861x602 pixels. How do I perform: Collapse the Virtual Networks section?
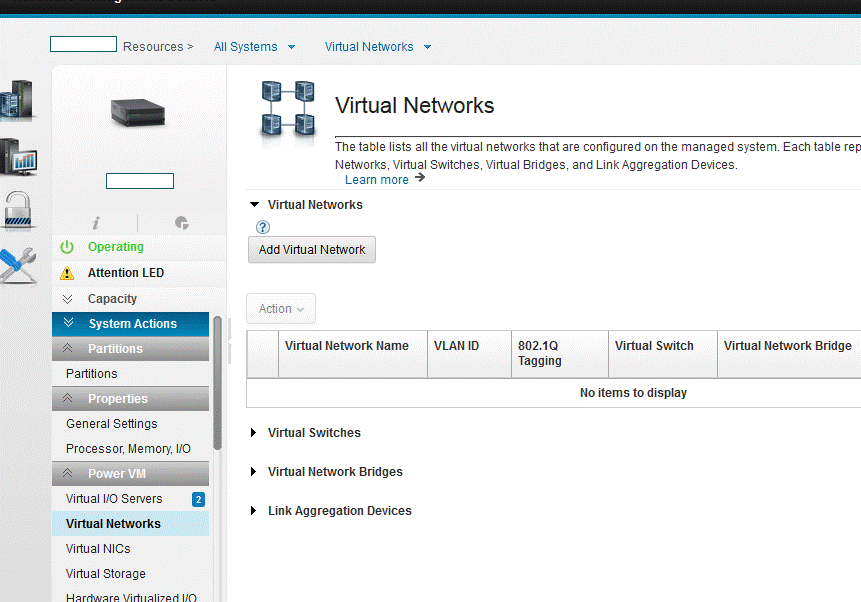coord(255,205)
